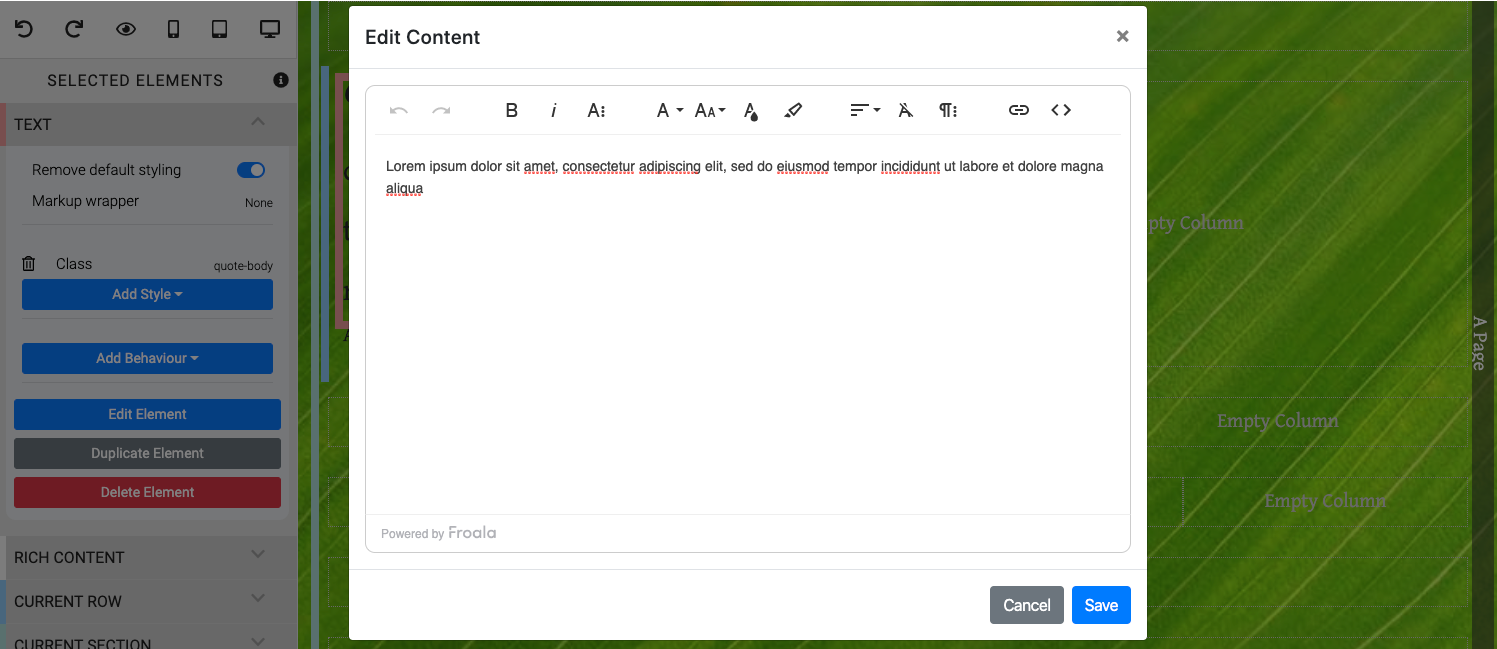Clear formatting from the text

click(x=906, y=110)
